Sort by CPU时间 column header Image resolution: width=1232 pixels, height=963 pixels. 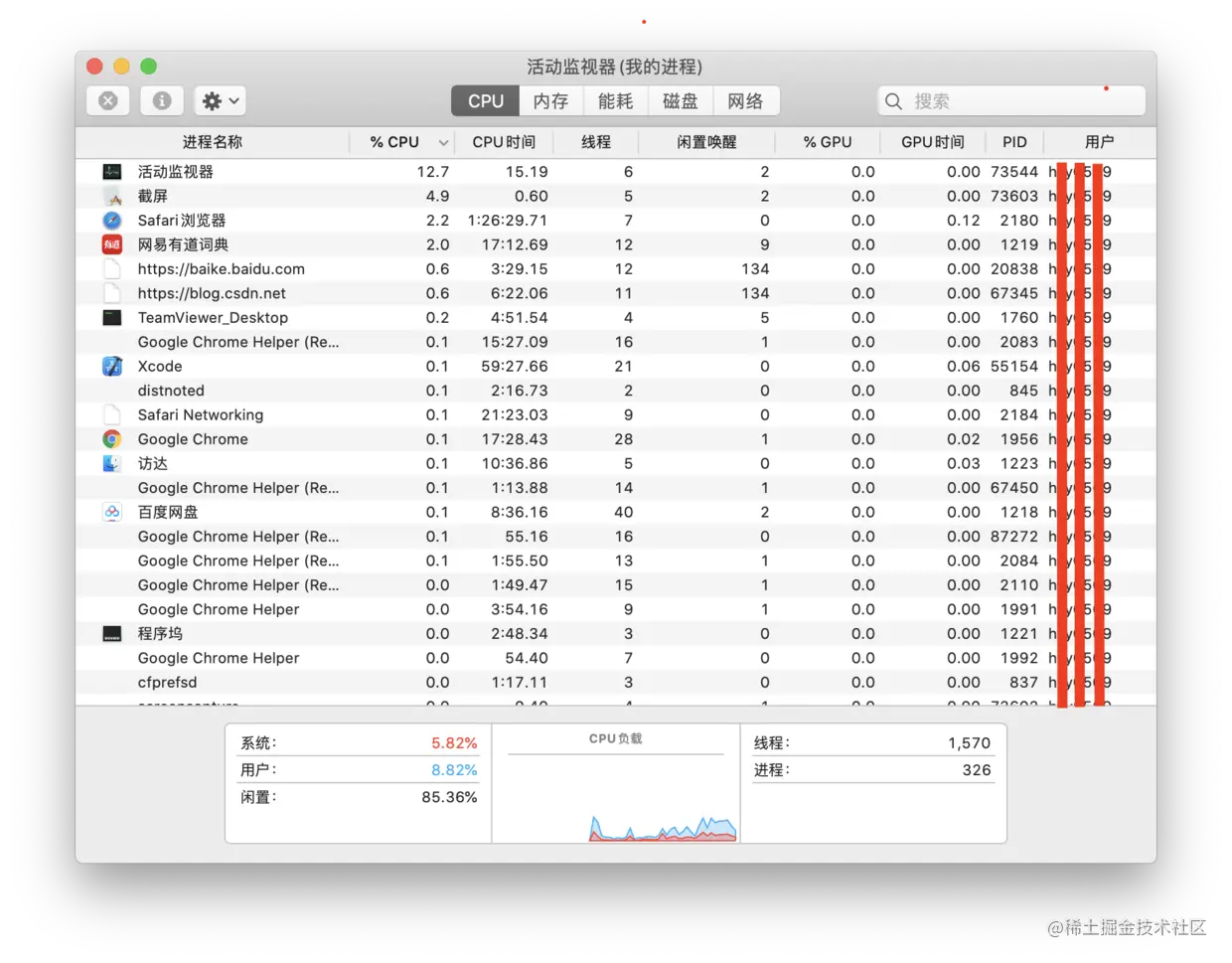[x=504, y=142]
